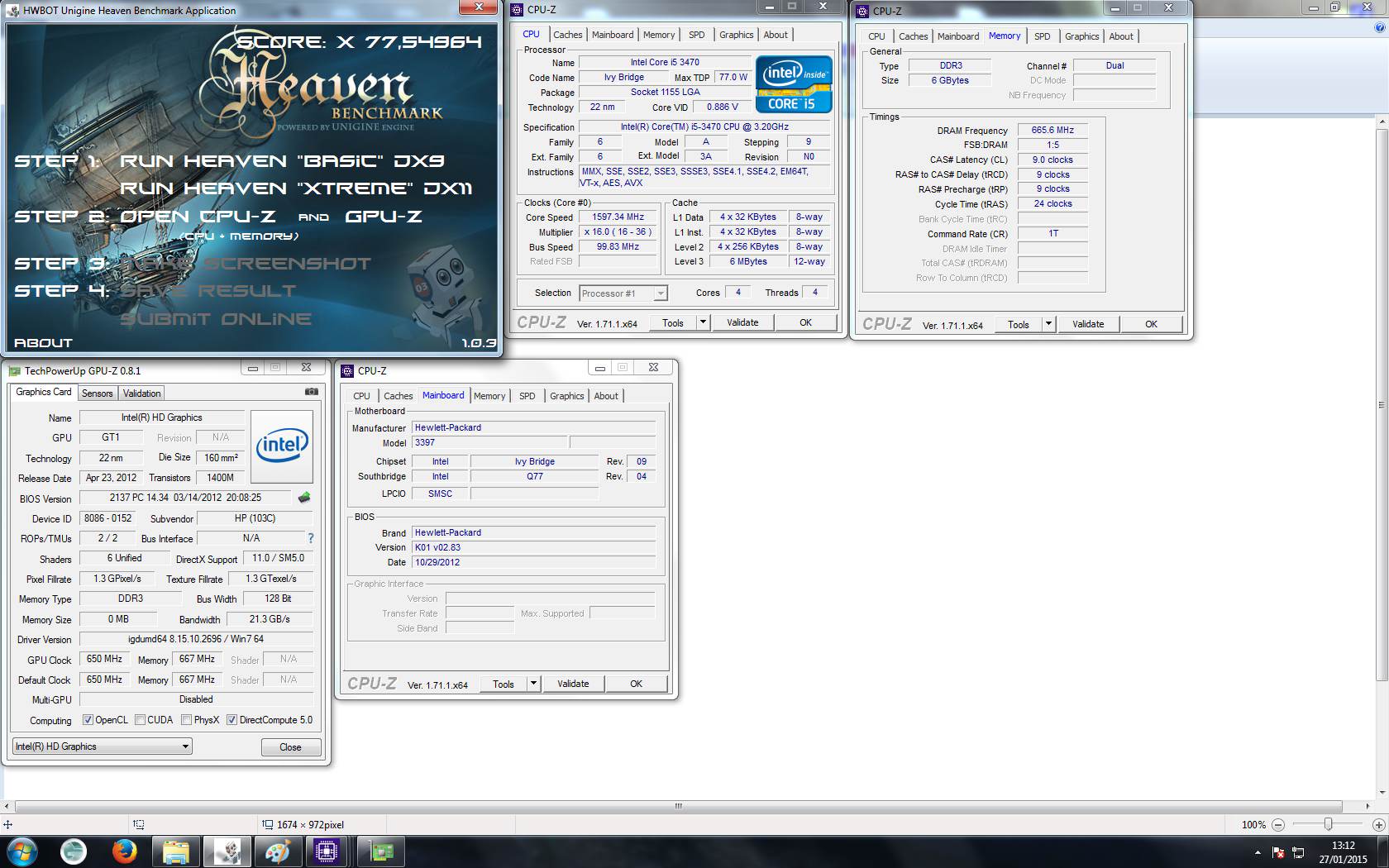Click the image dimensions icon in status bar
Viewport: 1389px width, 868px height.
[x=267, y=825]
